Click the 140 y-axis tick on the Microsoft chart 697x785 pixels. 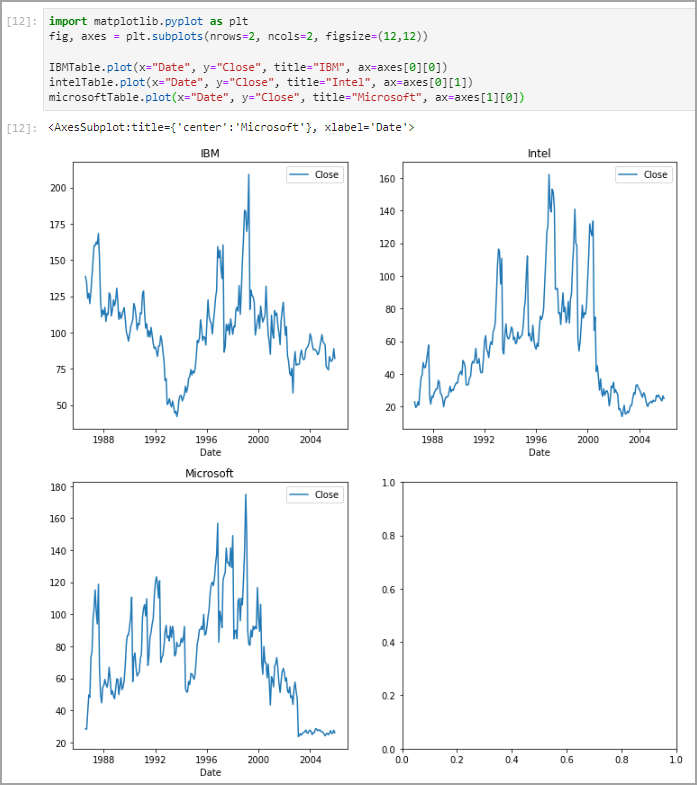tap(58, 551)
